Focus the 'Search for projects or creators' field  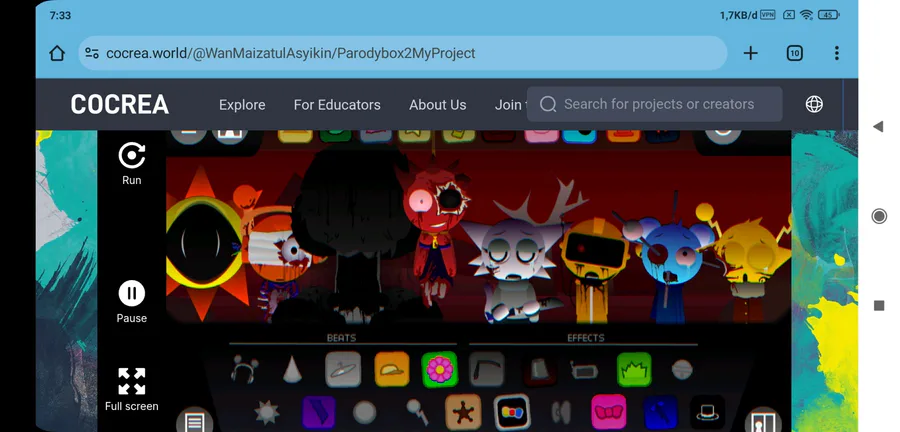[654, 104]
